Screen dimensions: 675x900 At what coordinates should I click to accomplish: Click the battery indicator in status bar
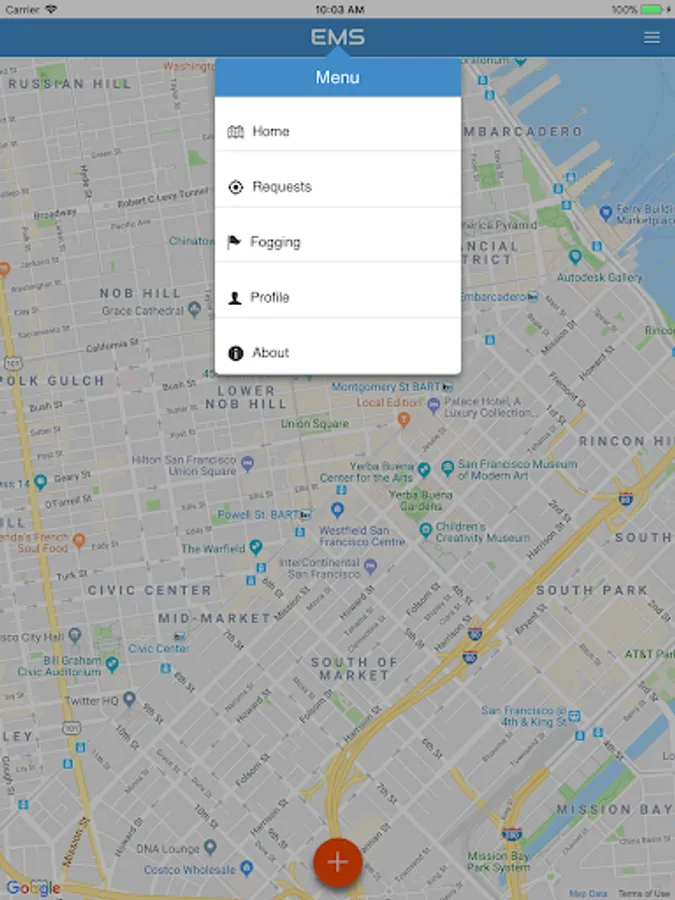[x=650, y=9]
